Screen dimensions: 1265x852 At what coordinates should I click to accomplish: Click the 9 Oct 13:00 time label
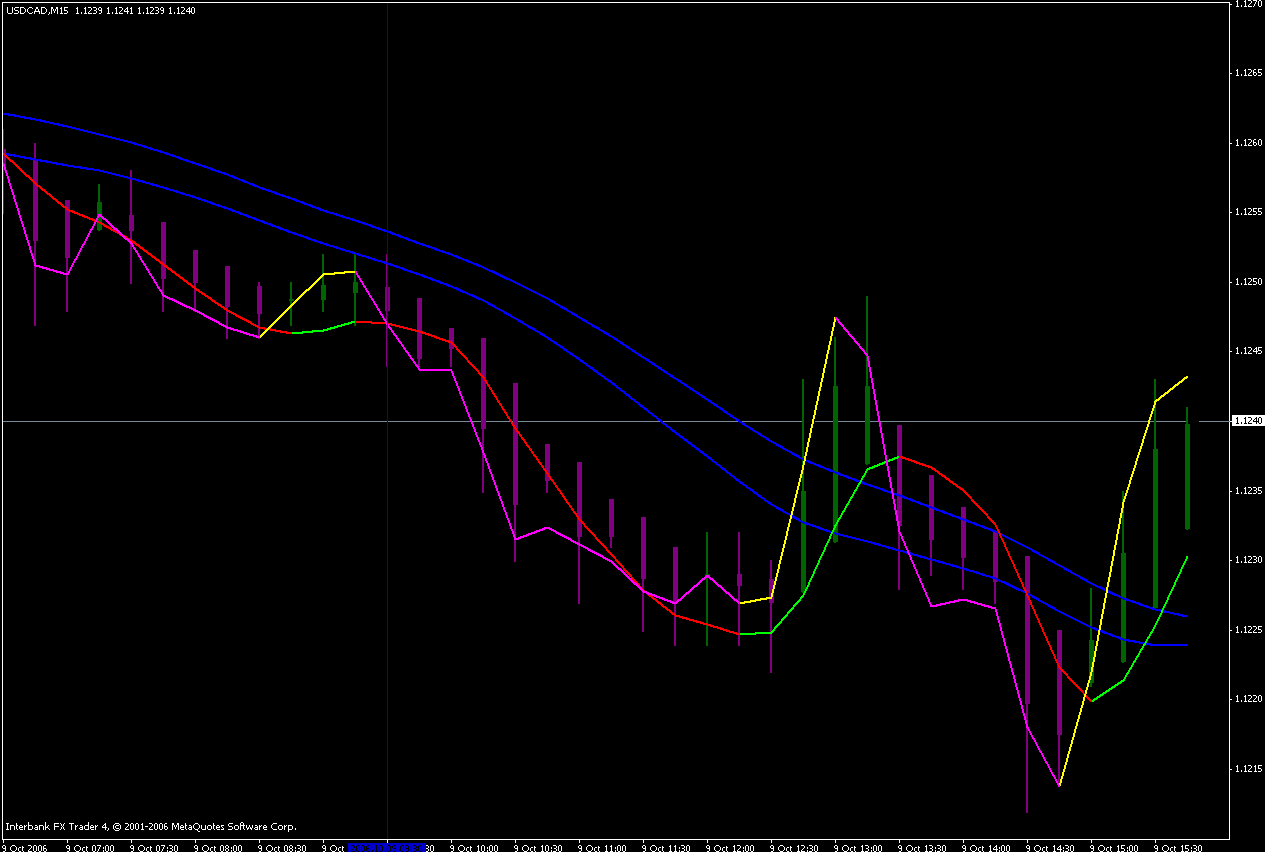click(x=859, y=847)
